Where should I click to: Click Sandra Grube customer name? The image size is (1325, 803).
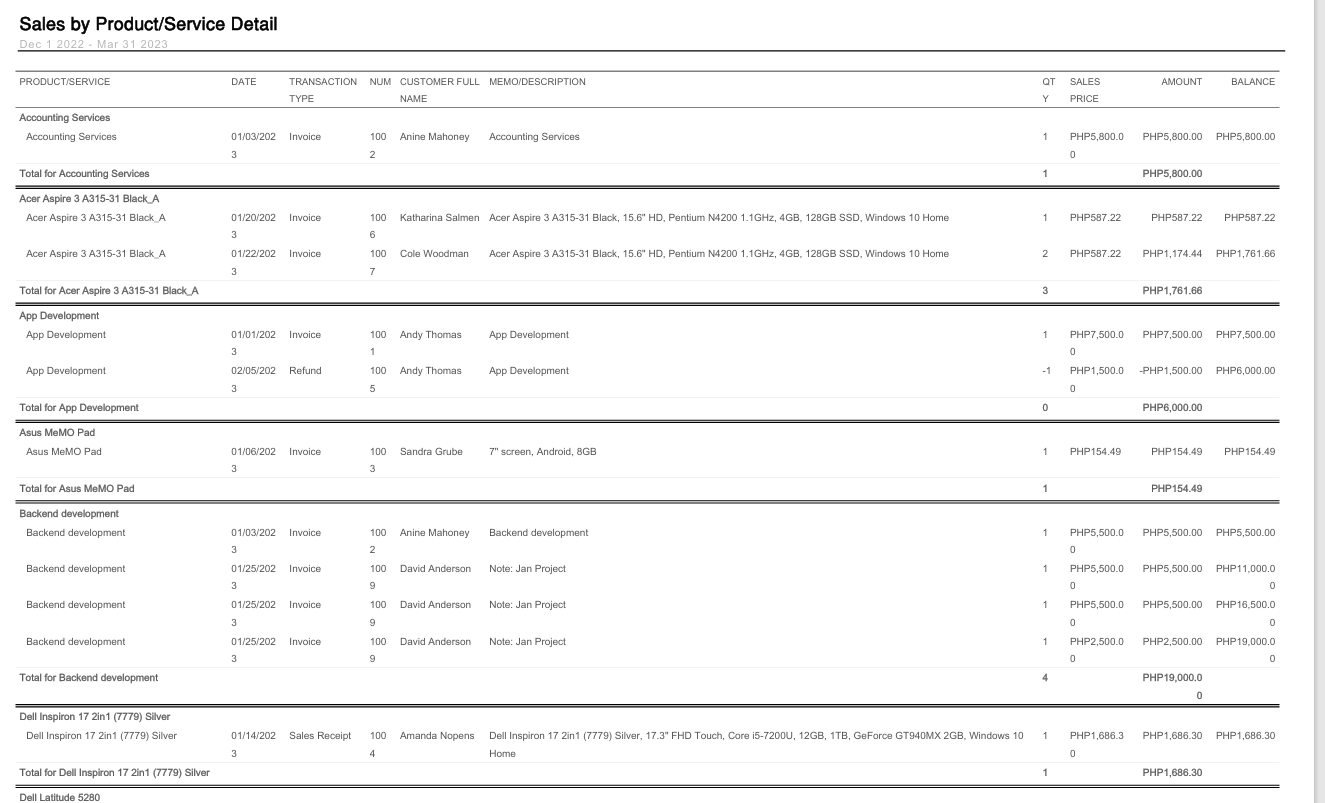point(431,452)
